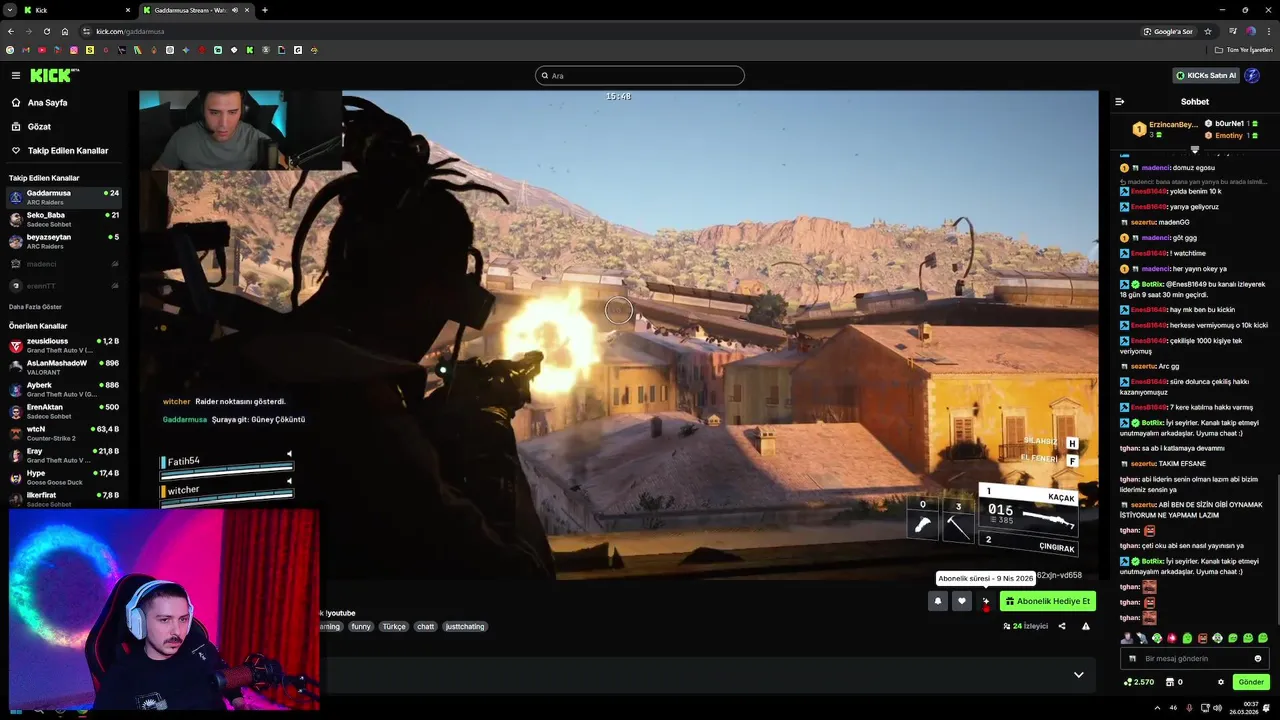
Task: Toggle the notification bell icon
Action: coord(937,601)
